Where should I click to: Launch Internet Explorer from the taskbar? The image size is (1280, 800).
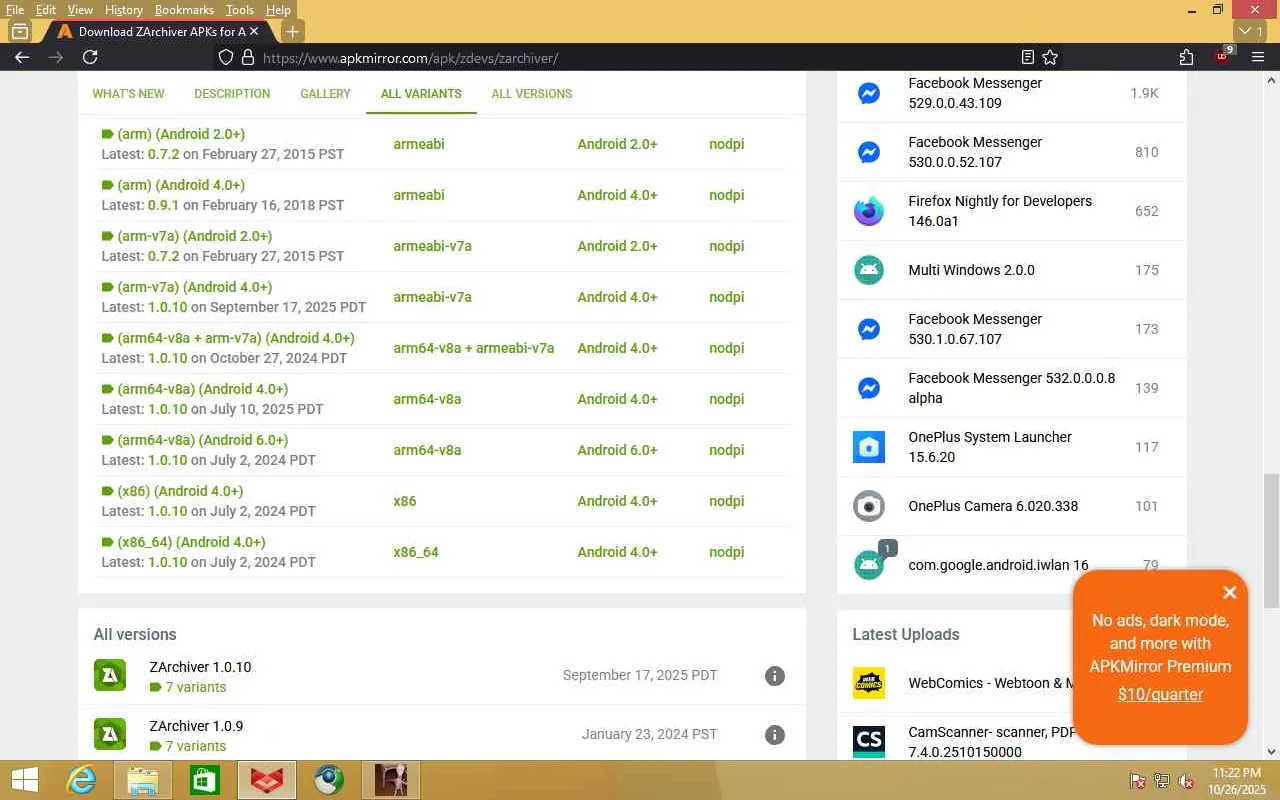[81, 780]
